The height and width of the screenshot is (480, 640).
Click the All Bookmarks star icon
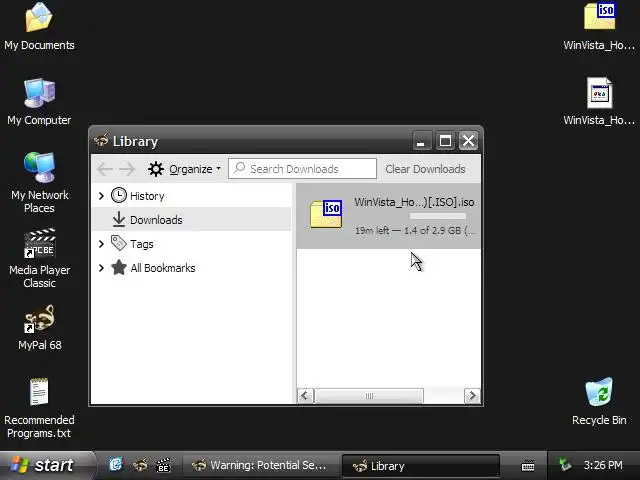coord(119,268)
